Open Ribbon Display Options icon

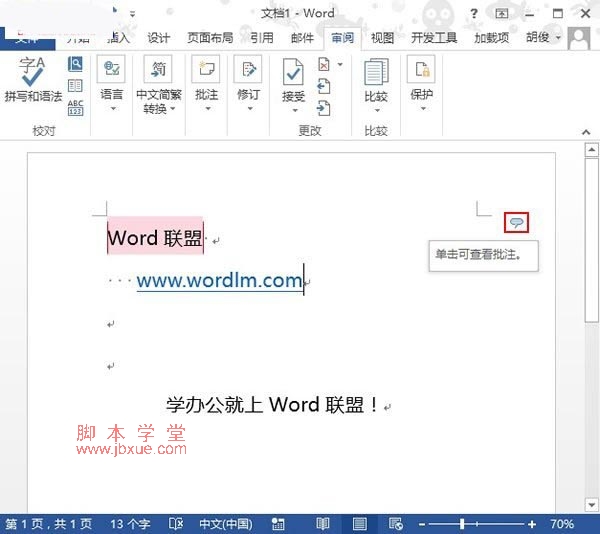pos(502,14)
